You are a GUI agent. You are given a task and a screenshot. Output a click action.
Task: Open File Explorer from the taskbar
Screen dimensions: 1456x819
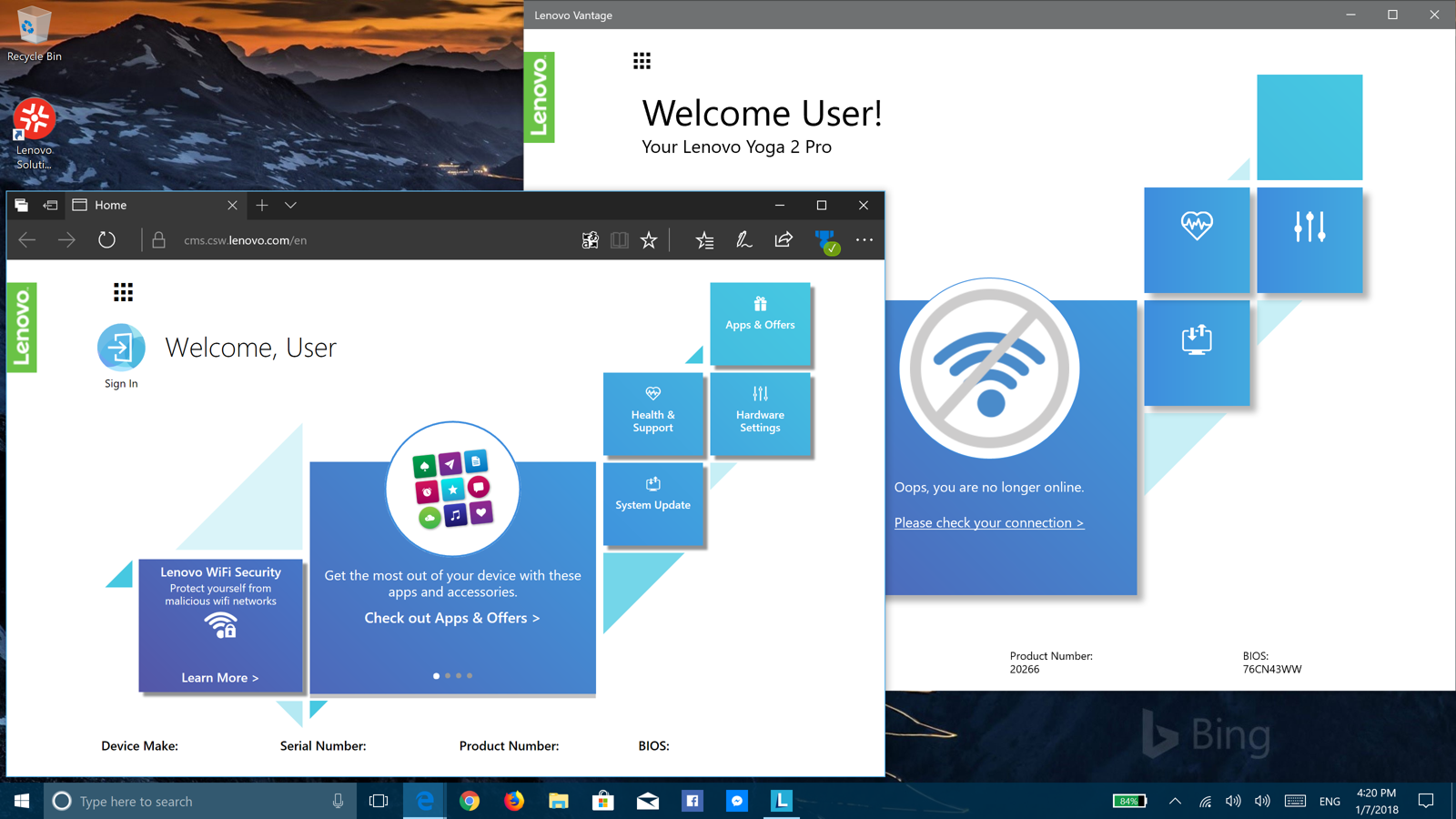(x=559, y=802)
